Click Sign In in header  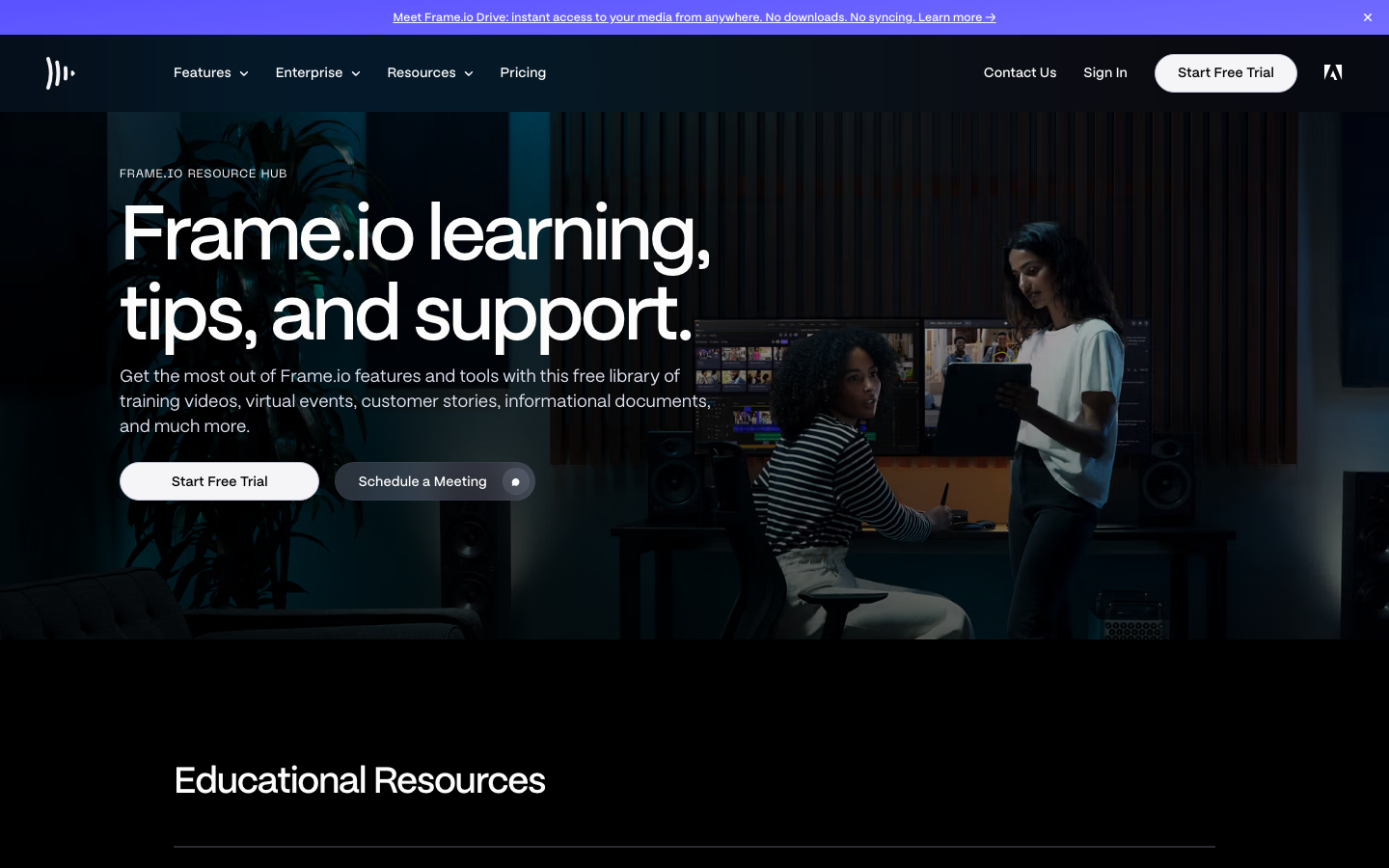point(1105,73)
